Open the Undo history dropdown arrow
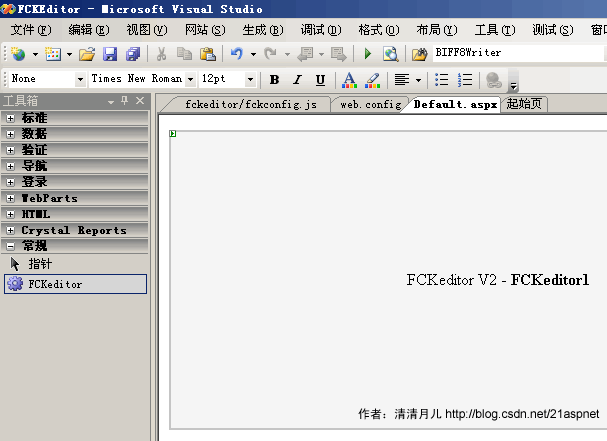The height and width of the screenshot is (441, 607). (253, 54)
